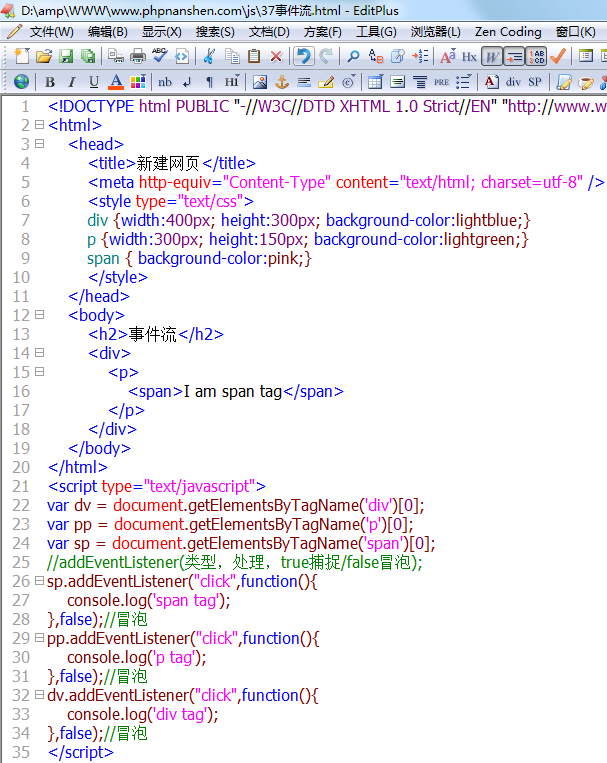Screen dimensions: 607x763
Task: Collapse the html tag fold on line 2
Action: (x=40, y=125)
